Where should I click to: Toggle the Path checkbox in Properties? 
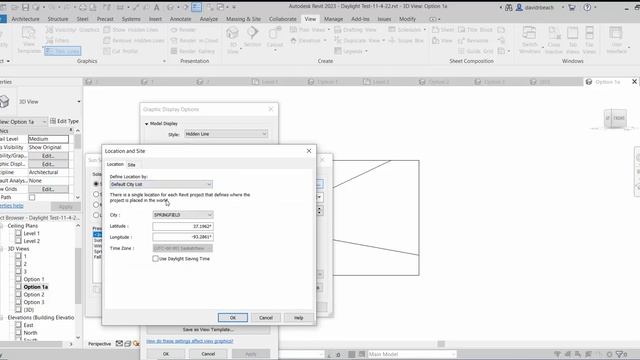32,198
